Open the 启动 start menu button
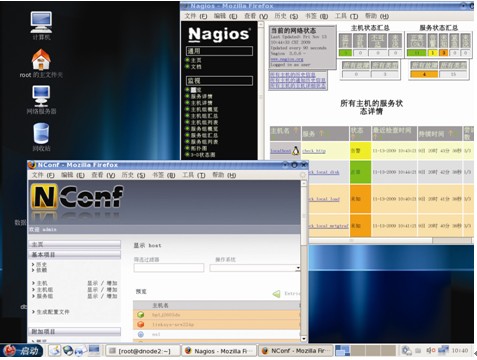 23,351
